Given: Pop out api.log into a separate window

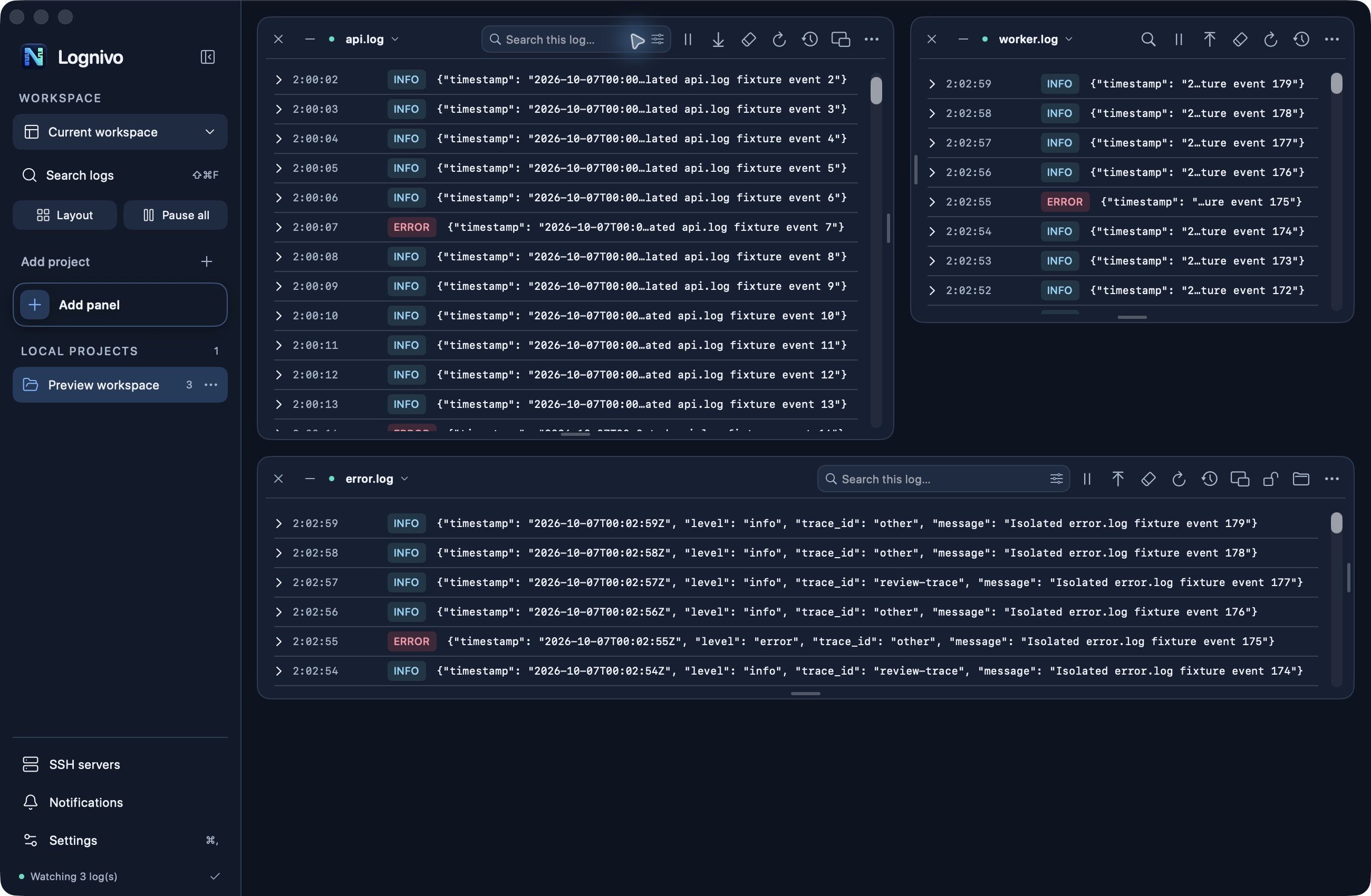Looking at the screenshot, I should point(841,39).
